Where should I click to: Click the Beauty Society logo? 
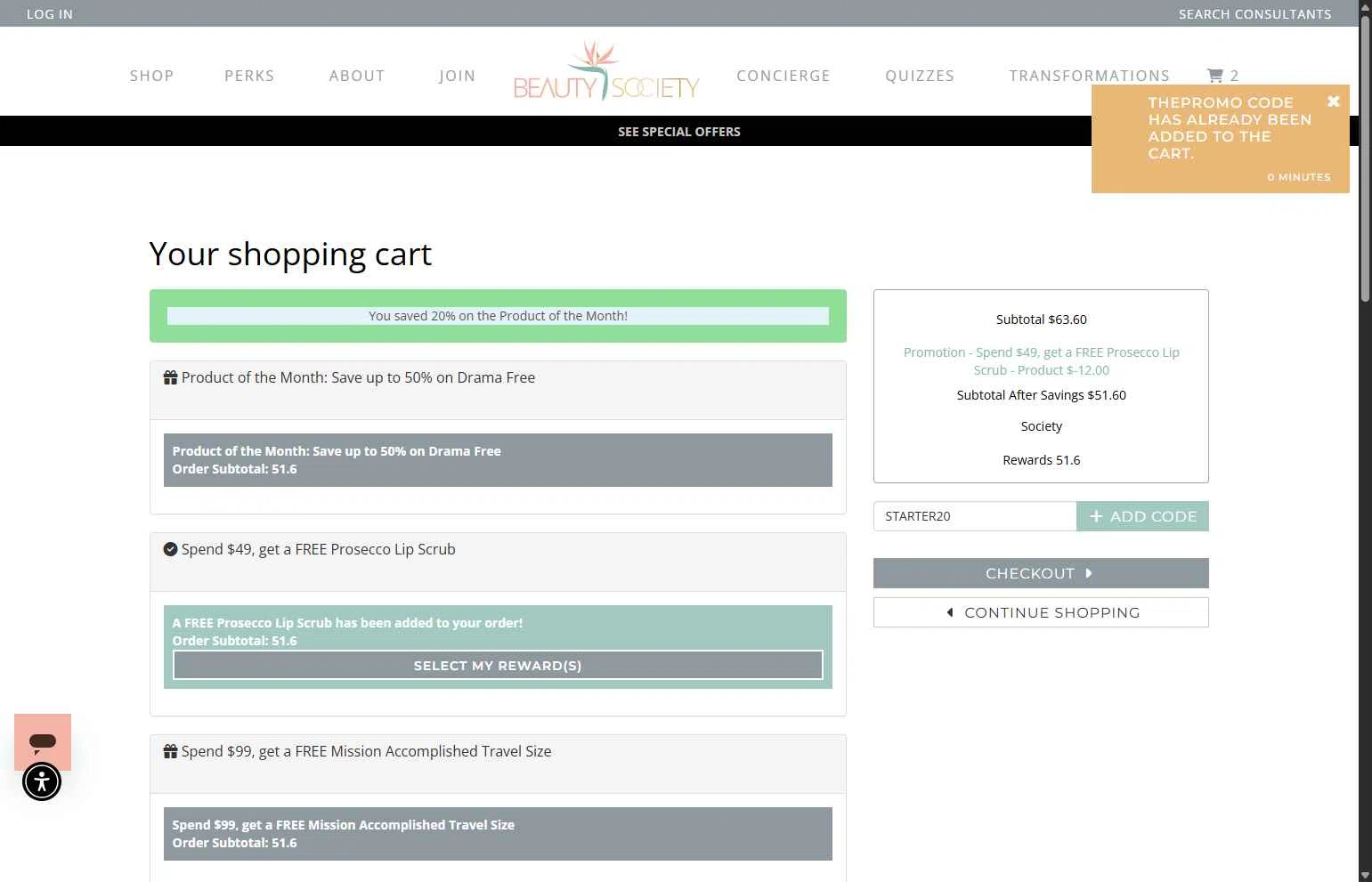(x=606, y=70)
